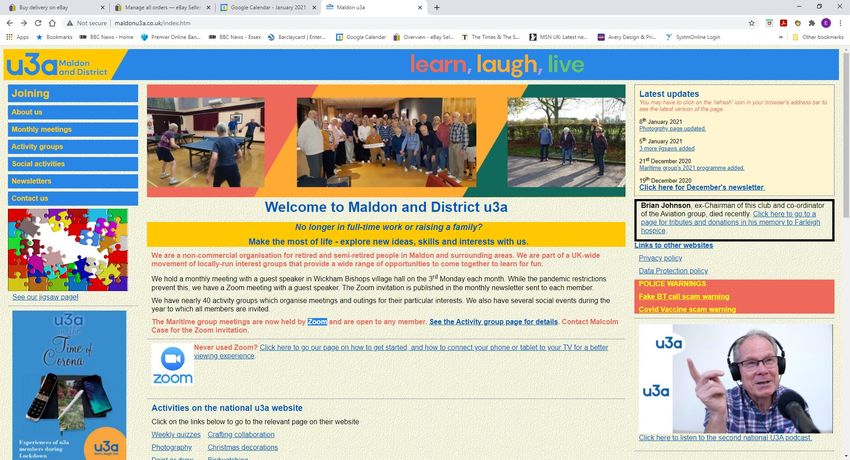Open the Crafting collaboration link
Image resolution: width=850 pixels, height=460 pixels.
(x=241, y=435)
